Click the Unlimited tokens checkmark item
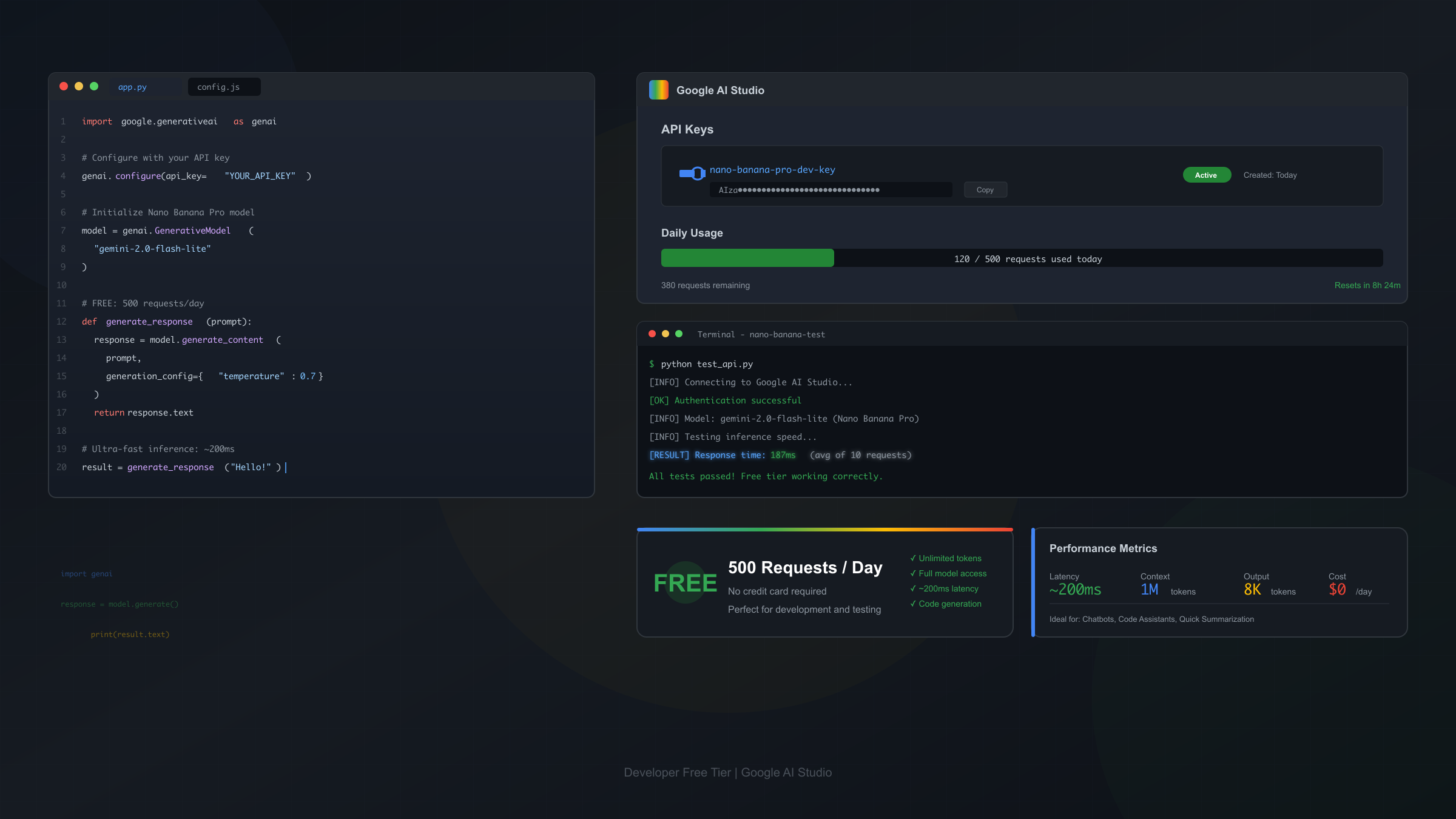The image size is (1456, 819). pyautogui.click(x=946, y=558)
